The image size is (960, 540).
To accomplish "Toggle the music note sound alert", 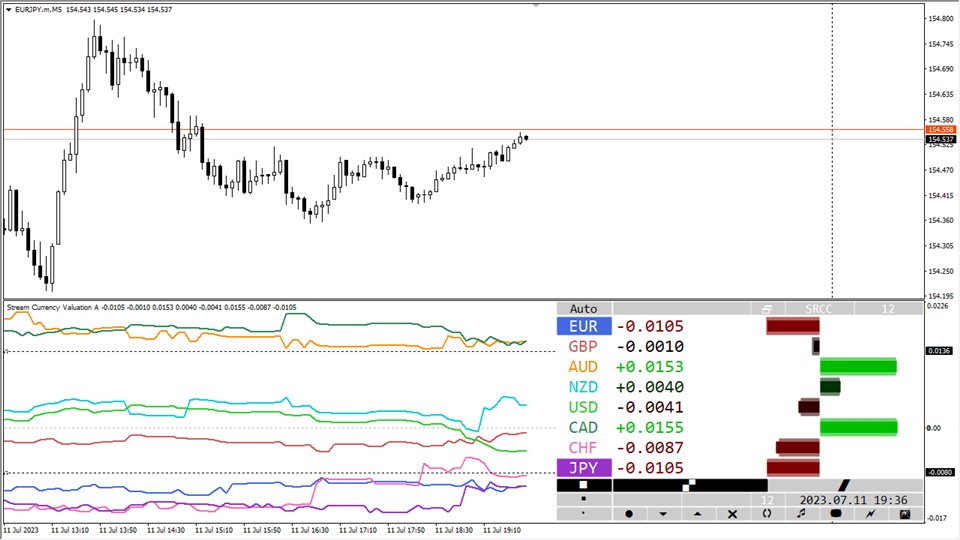I will [x=801, y=514].
